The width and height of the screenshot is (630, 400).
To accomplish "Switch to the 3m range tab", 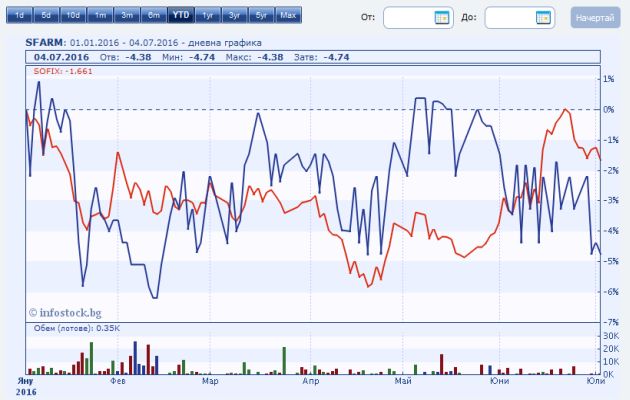I will pyautogui.click(x=127, y=15).
